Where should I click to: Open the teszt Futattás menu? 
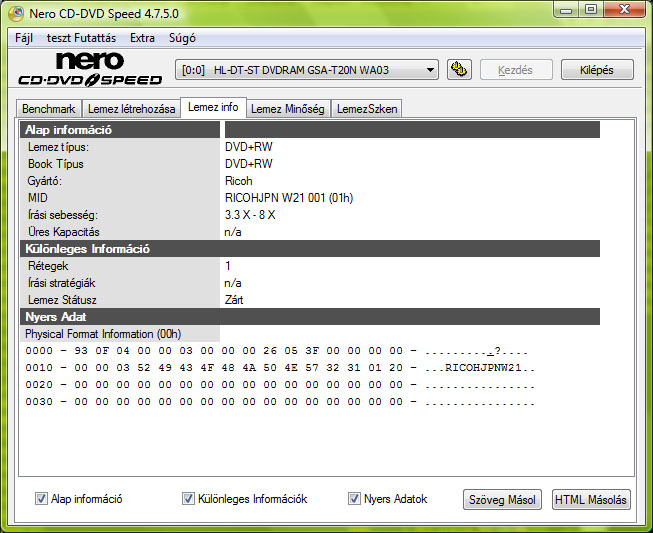pyautogui.click(x=82, y=38)
